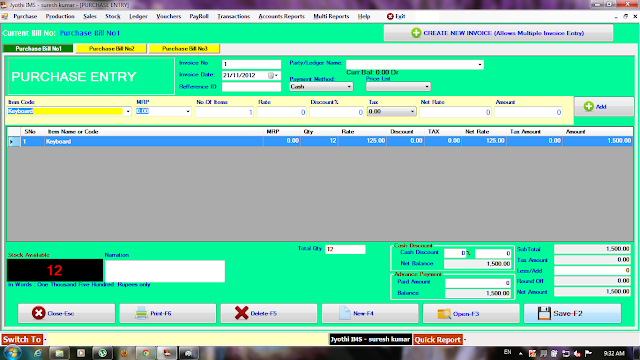Expand the Tax 0.00 dropdown
640x360 pixels.
[412, 111]
